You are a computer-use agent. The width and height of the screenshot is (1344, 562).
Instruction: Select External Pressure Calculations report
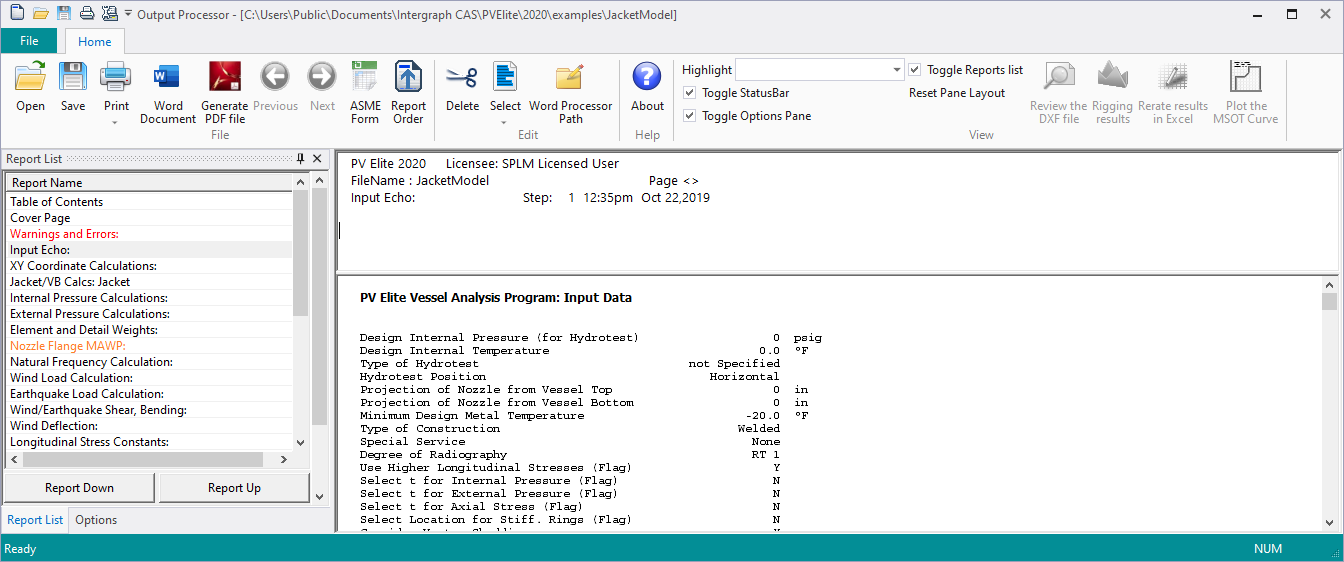(x=149, y=314)
